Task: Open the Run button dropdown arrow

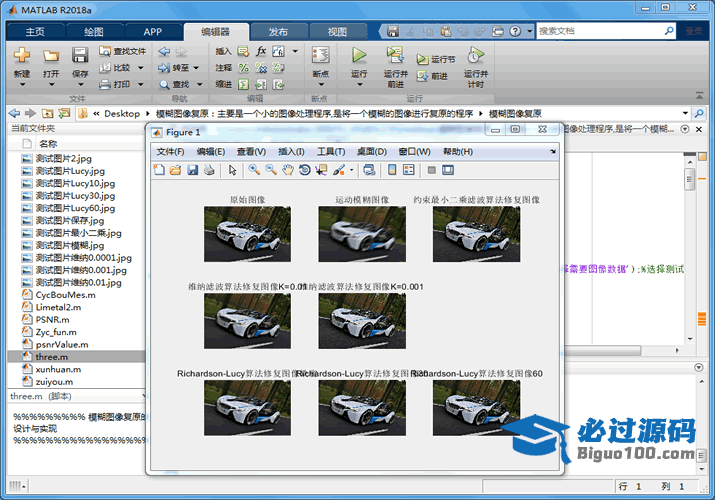Action: [x=359, y=84]
